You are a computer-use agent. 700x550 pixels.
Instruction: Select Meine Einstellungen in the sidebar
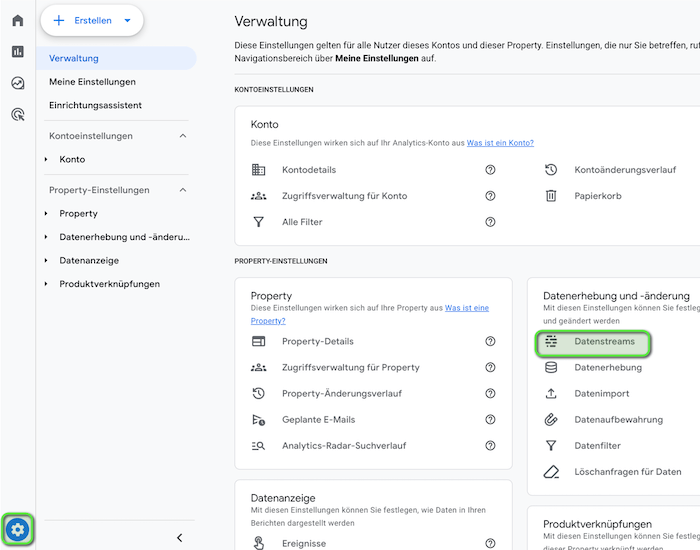[92, 82]
